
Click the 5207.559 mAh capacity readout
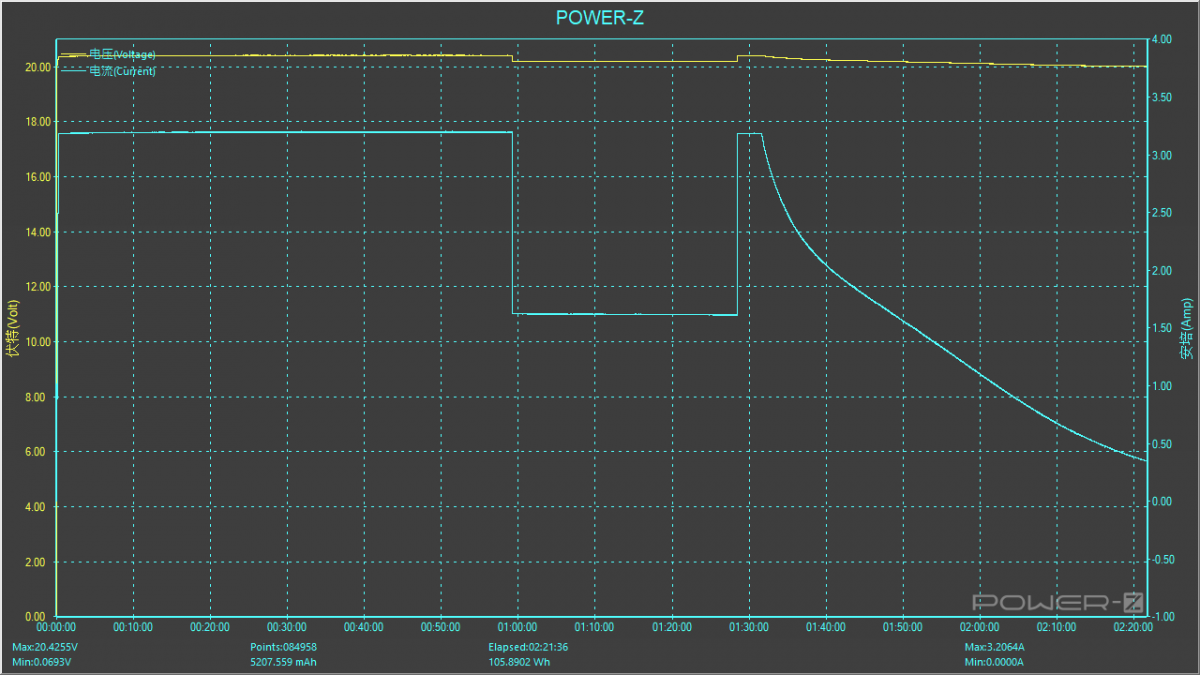[x=283, y=662]
